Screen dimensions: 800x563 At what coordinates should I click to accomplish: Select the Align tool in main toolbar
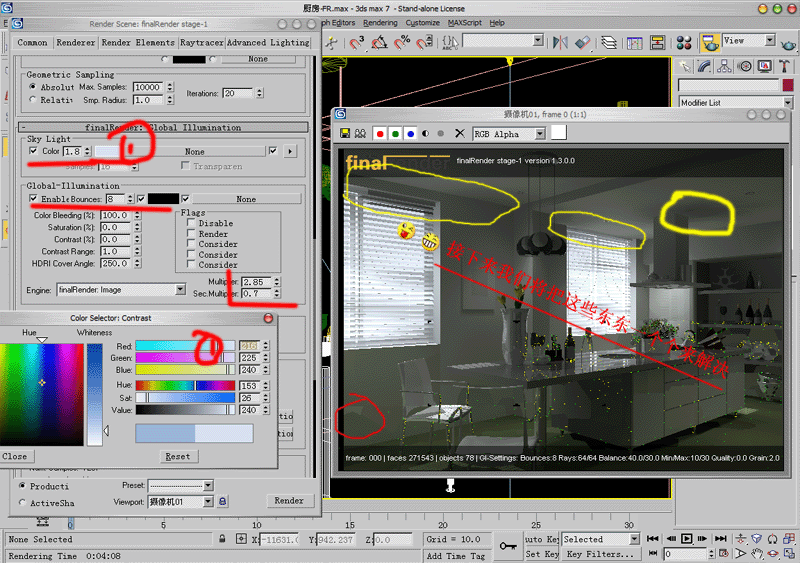tap(583, 42)
